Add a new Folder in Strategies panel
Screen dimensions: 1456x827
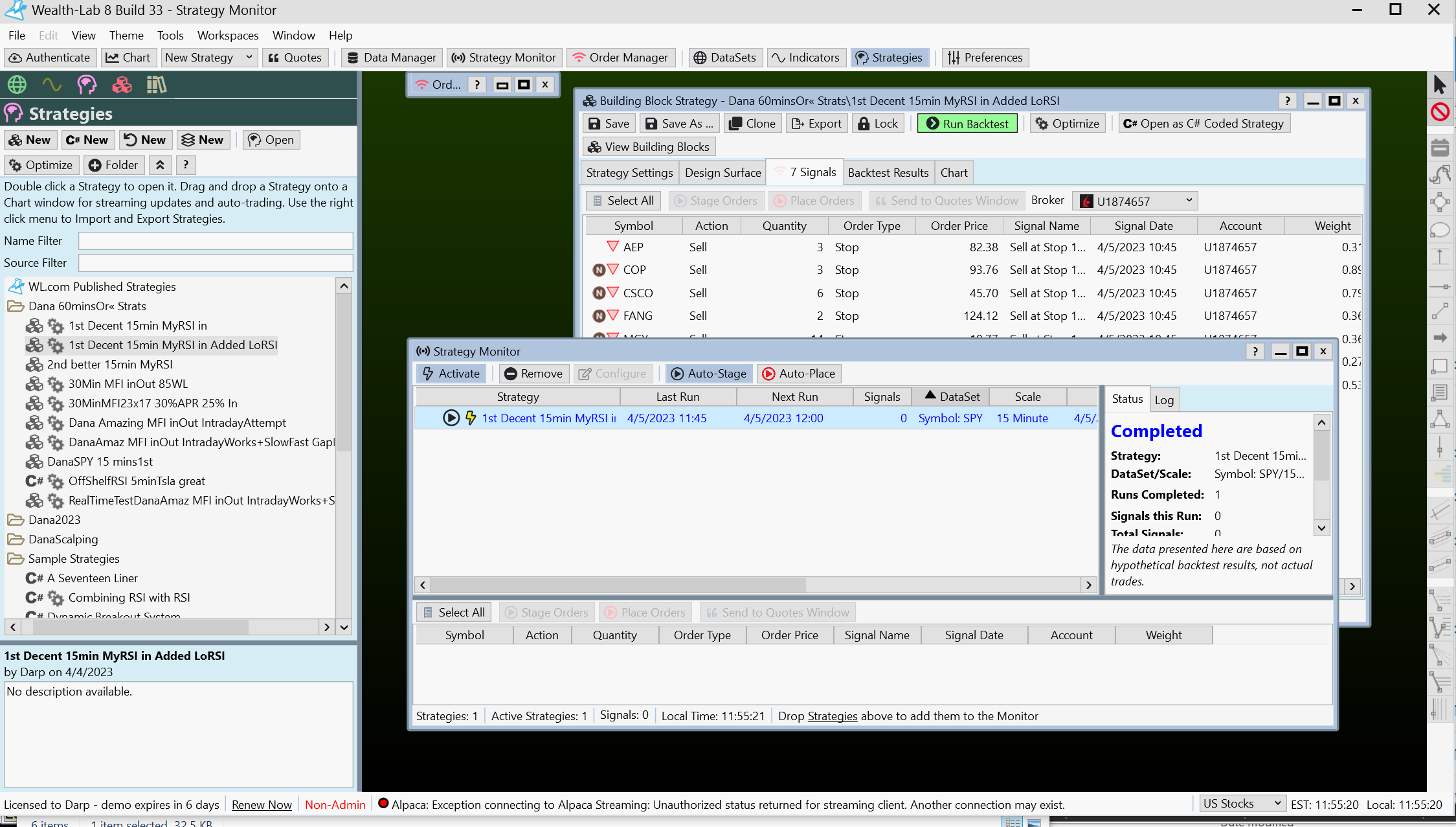click(113, 165)
